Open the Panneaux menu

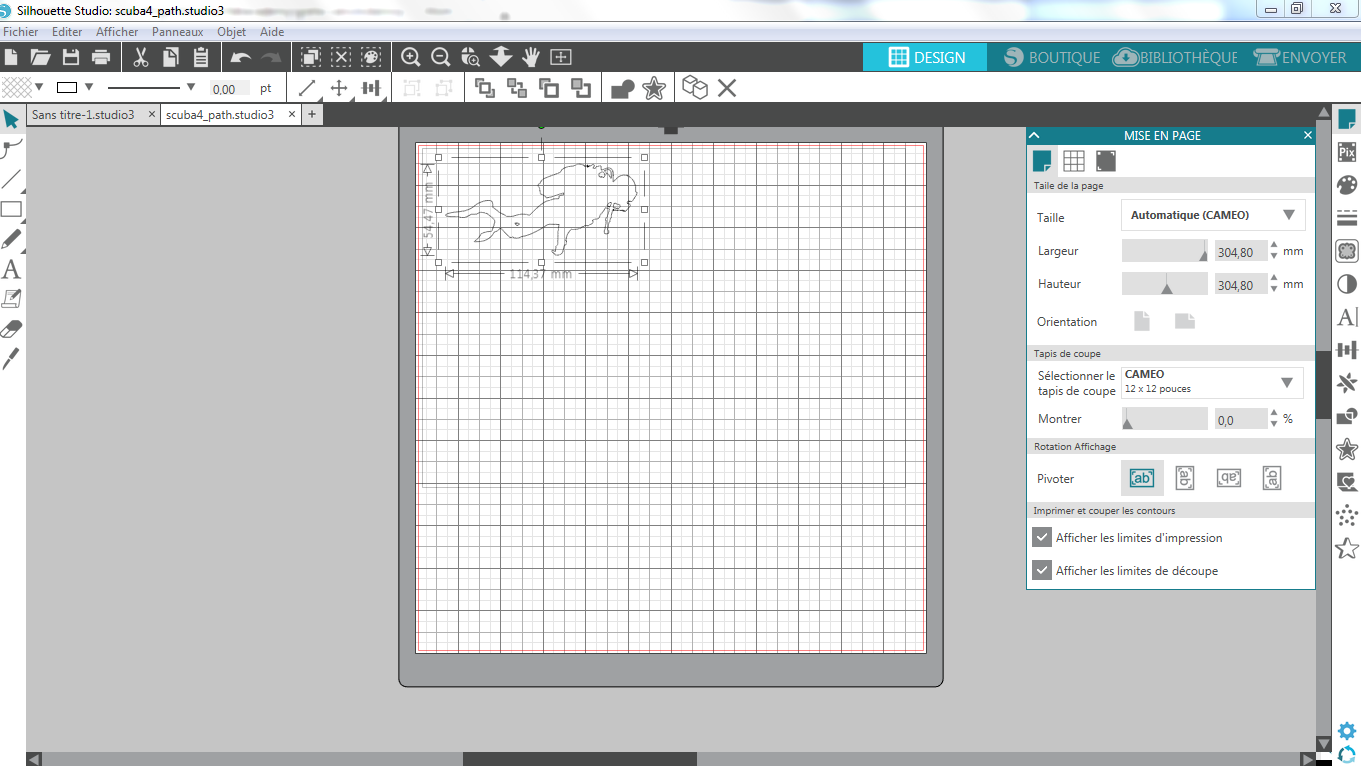[177, 32]
